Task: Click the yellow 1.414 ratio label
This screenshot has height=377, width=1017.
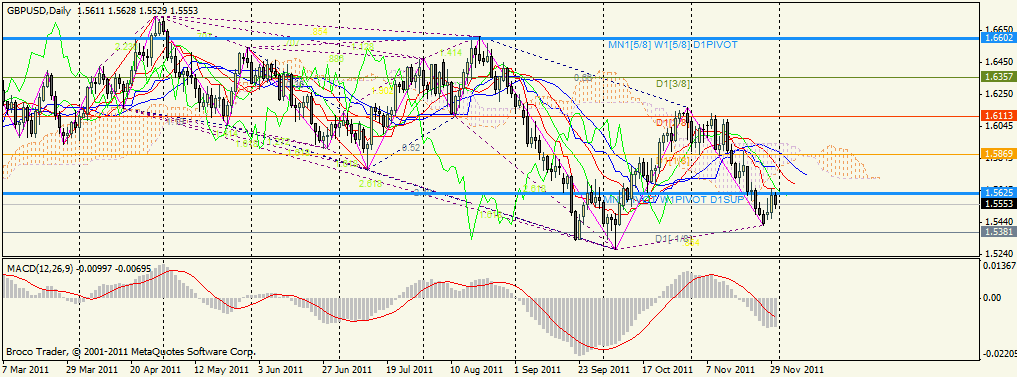Action: click(x=451, y=52)
